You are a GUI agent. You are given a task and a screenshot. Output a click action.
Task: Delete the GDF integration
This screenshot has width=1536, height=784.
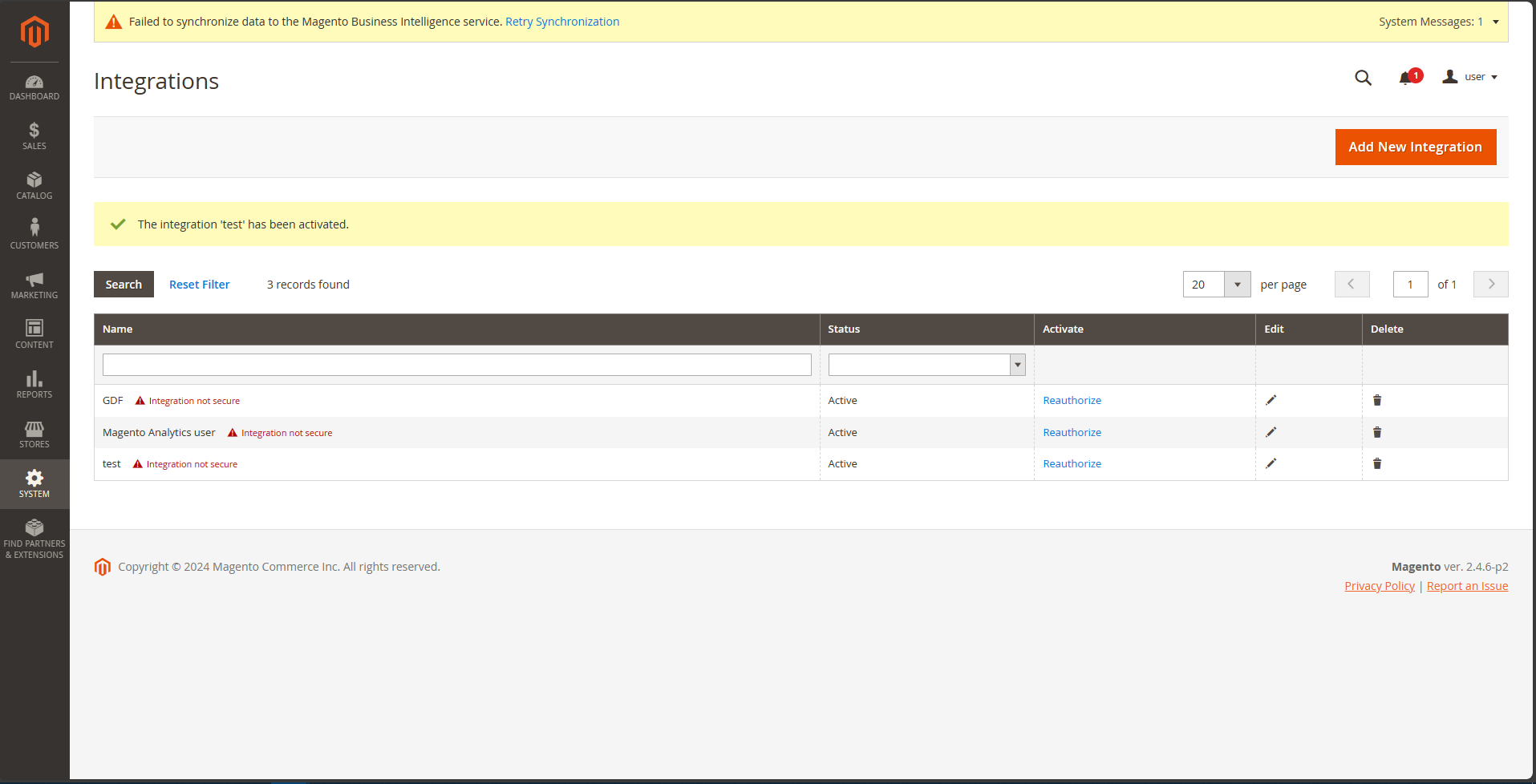click(x=1377, y=400)
